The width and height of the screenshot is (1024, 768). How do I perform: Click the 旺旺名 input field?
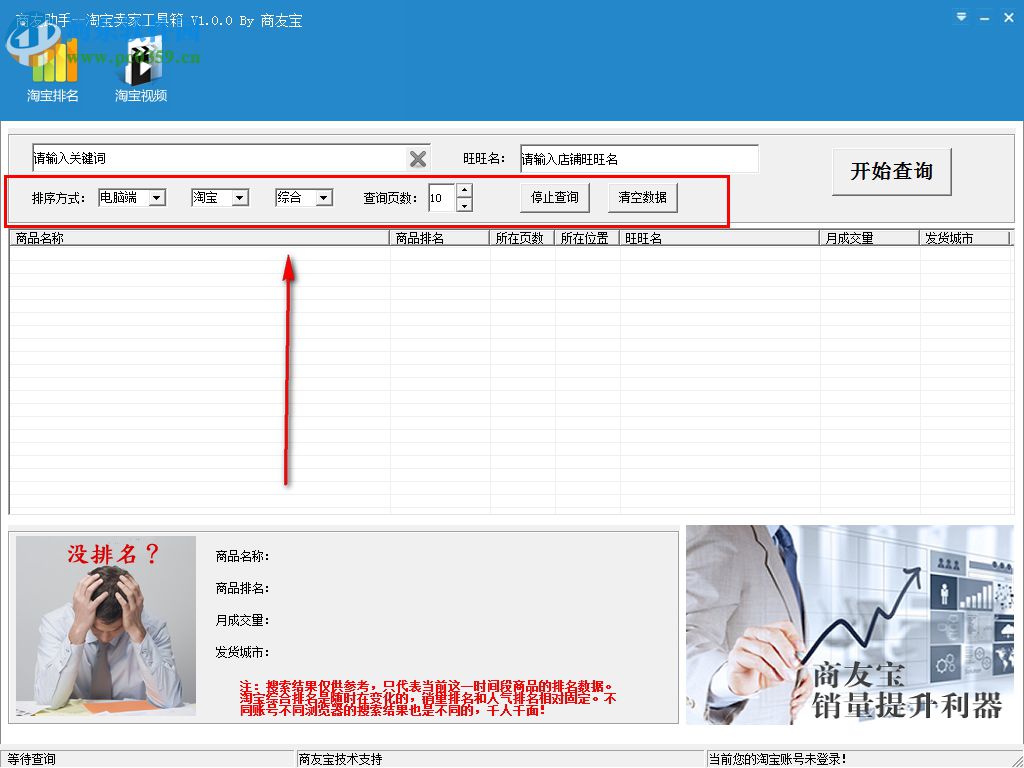(x=638, y=158)
